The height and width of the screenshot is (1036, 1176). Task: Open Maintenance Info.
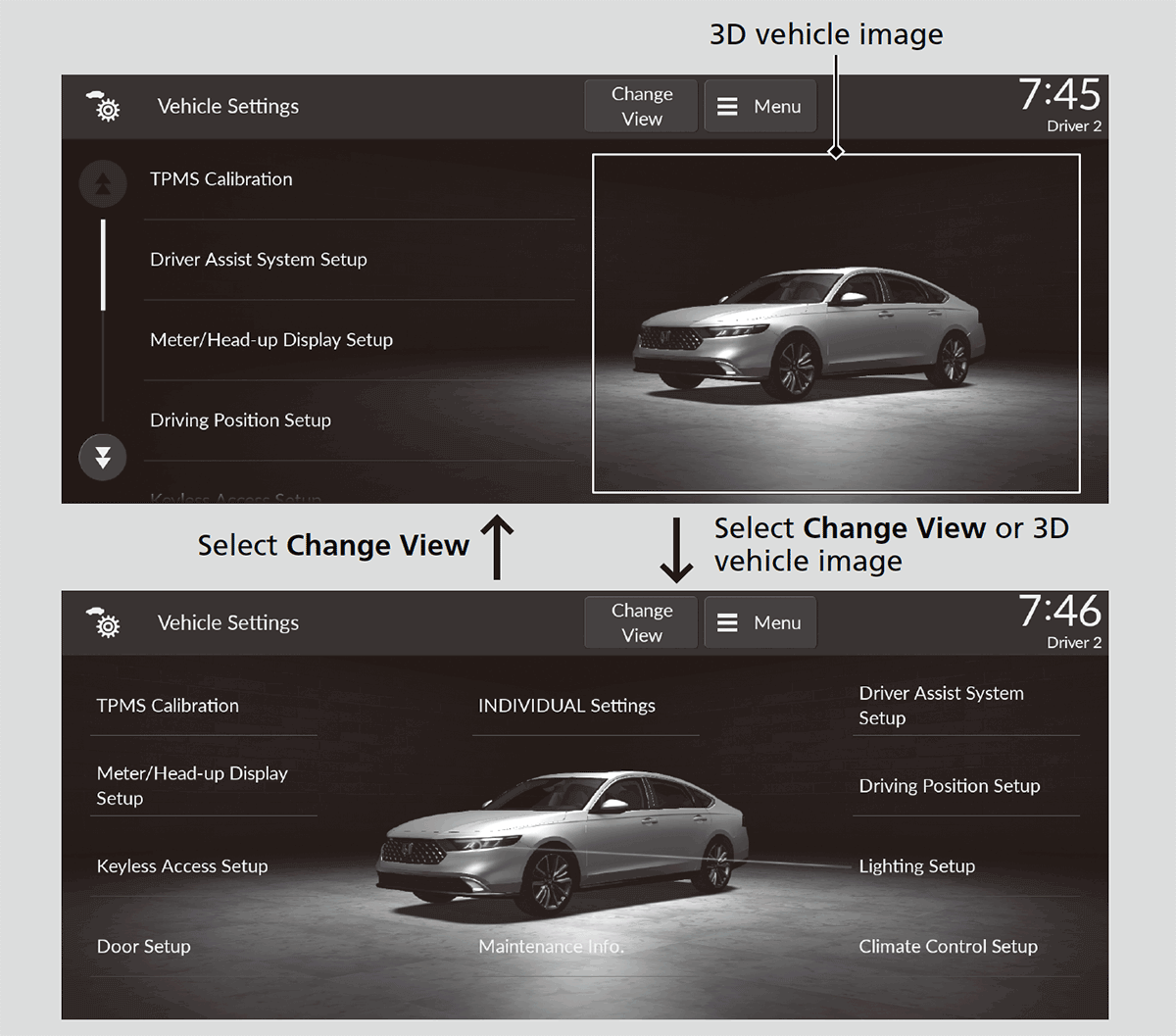551,946
